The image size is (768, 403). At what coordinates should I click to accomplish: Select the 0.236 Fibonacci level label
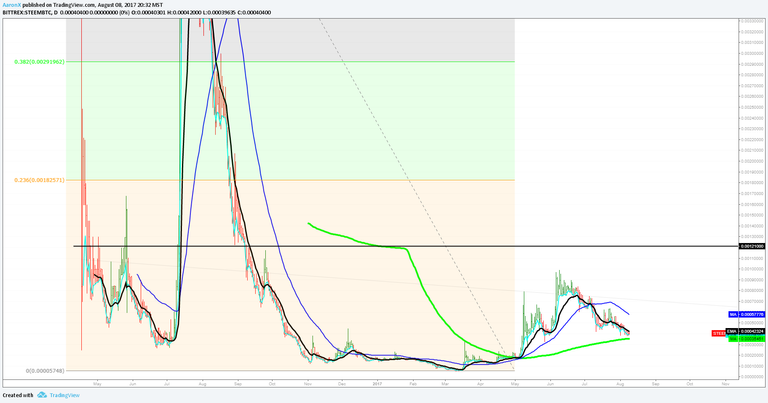39,180
